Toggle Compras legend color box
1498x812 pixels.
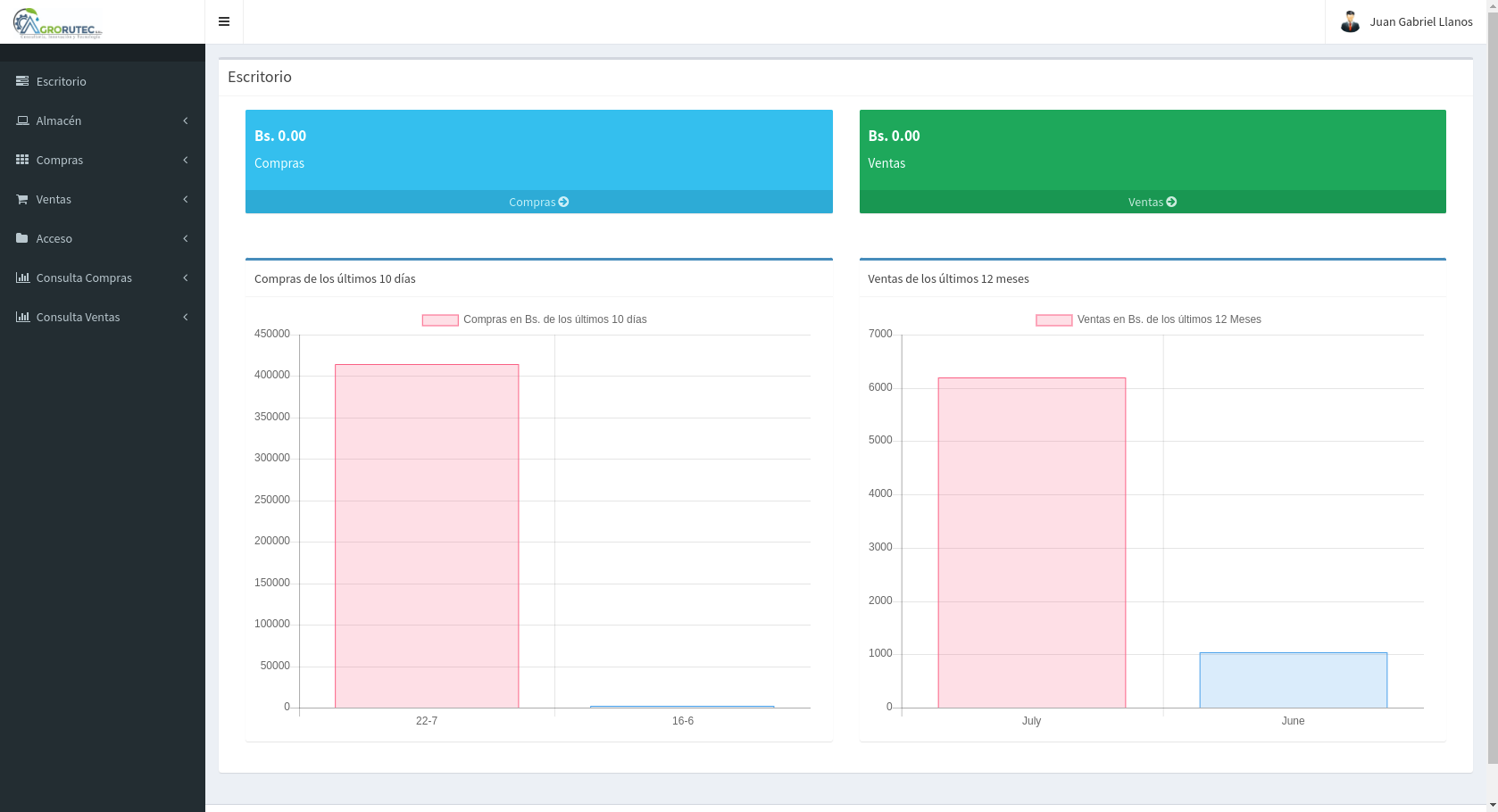tap(440, 319)
